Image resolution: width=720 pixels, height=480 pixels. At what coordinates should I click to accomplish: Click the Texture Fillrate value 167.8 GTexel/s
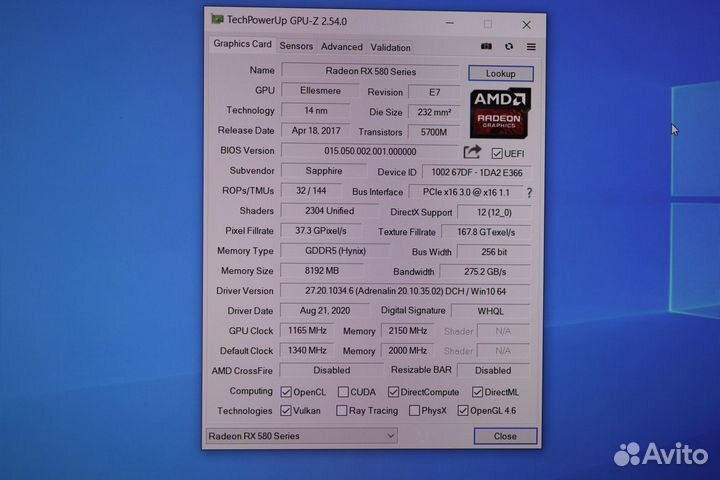click(485, 232)
